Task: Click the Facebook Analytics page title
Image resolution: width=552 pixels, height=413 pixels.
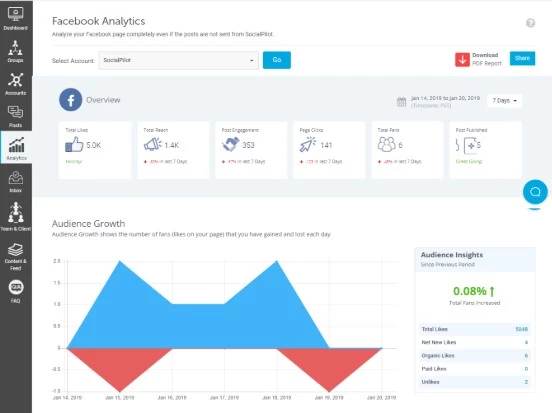Action: pos(99,21)
